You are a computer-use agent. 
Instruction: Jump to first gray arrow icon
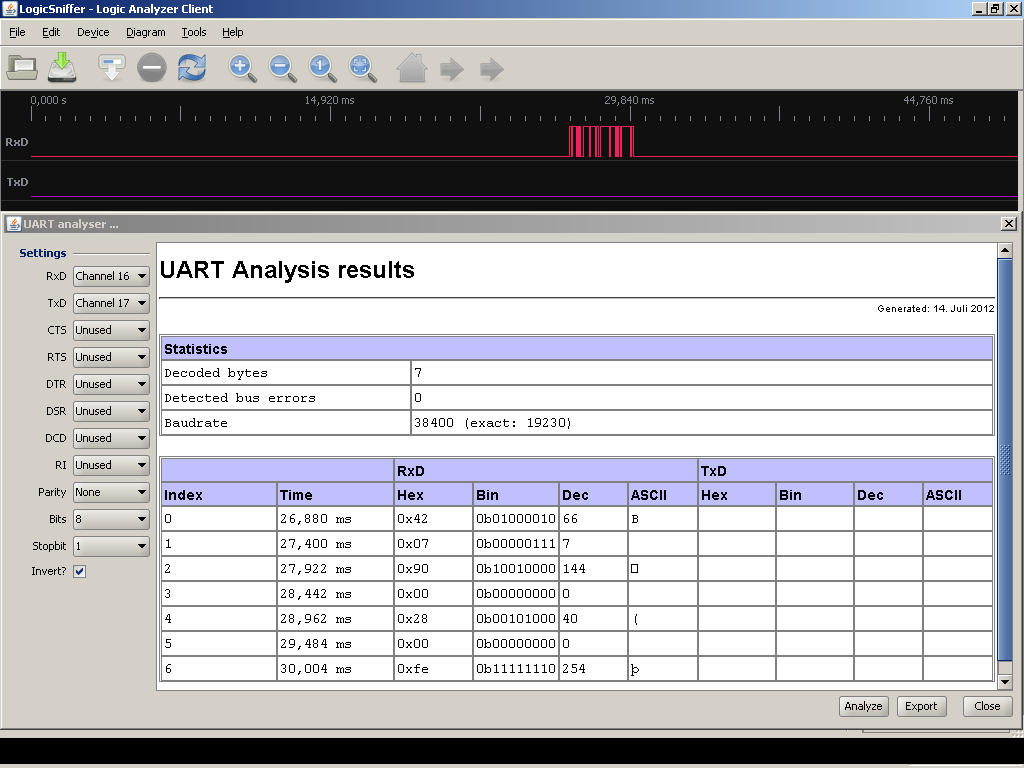(452, 69)
